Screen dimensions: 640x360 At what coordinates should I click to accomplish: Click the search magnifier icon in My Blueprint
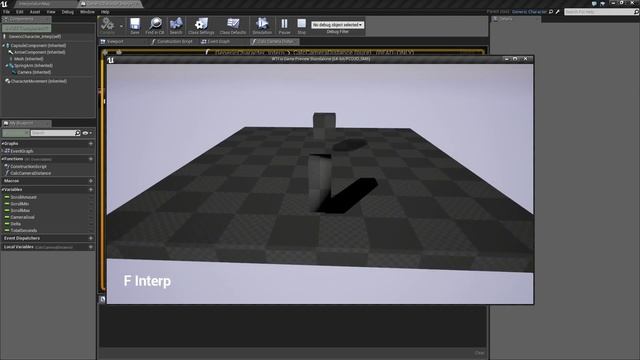point(78,133)
